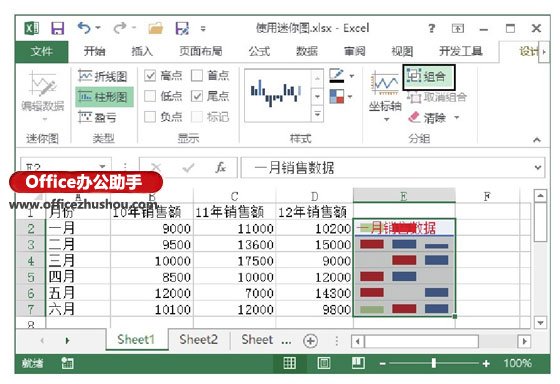The width and height of the screenshot is (560, 384).
Task: Switch to the View tab
Action: (402, 51)
